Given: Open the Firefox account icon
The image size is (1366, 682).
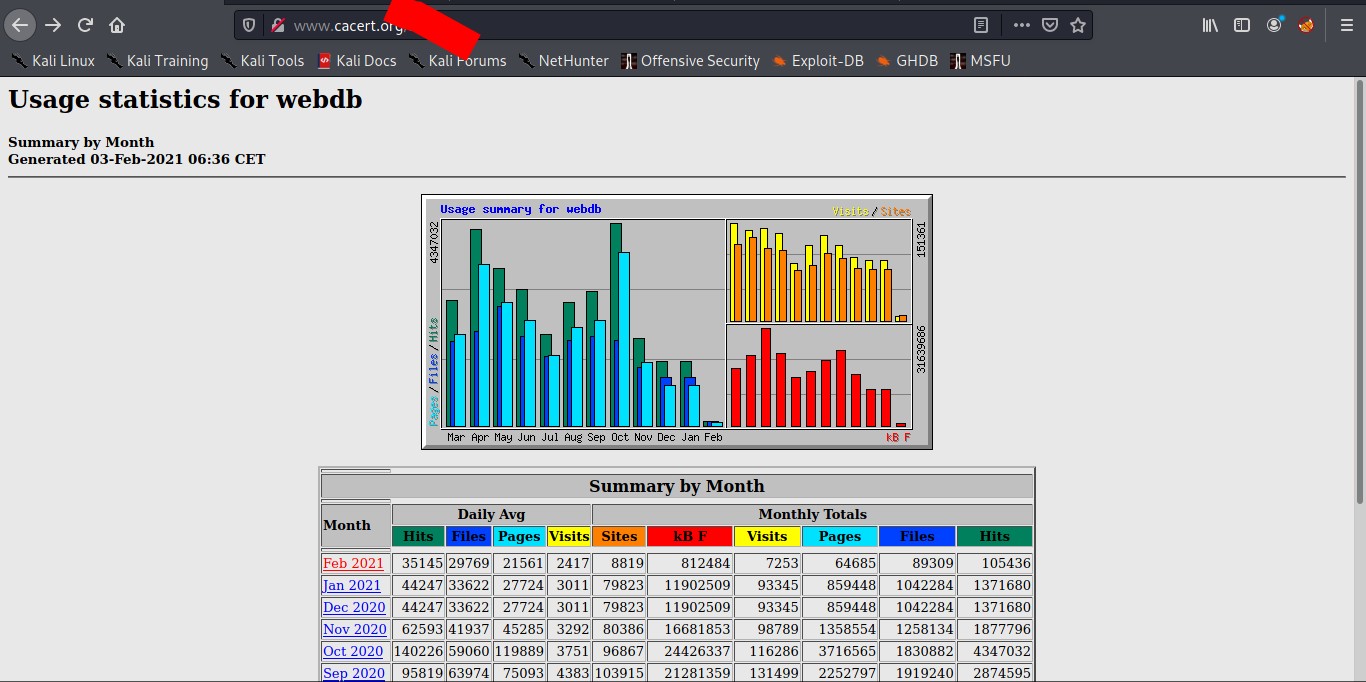Looking at the screenshot, I should 1274,25.
